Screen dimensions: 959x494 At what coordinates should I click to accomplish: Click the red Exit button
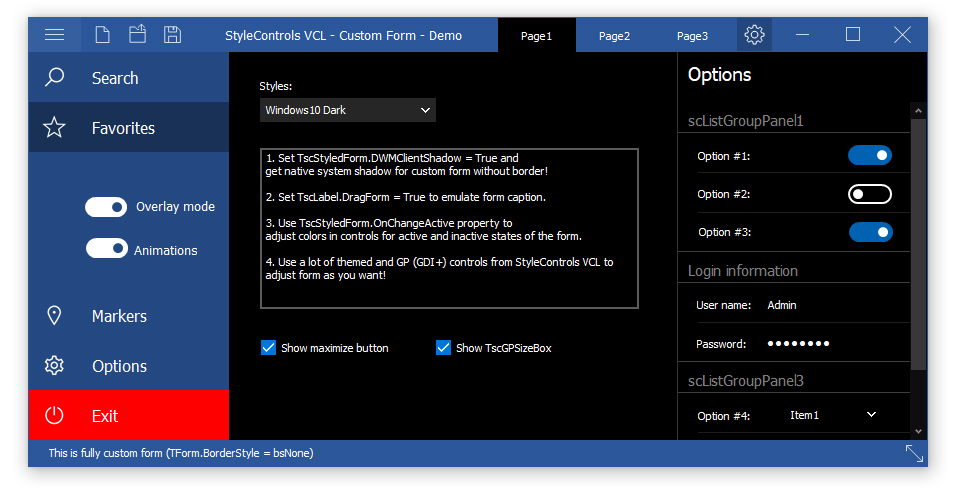tap(128, 415)
